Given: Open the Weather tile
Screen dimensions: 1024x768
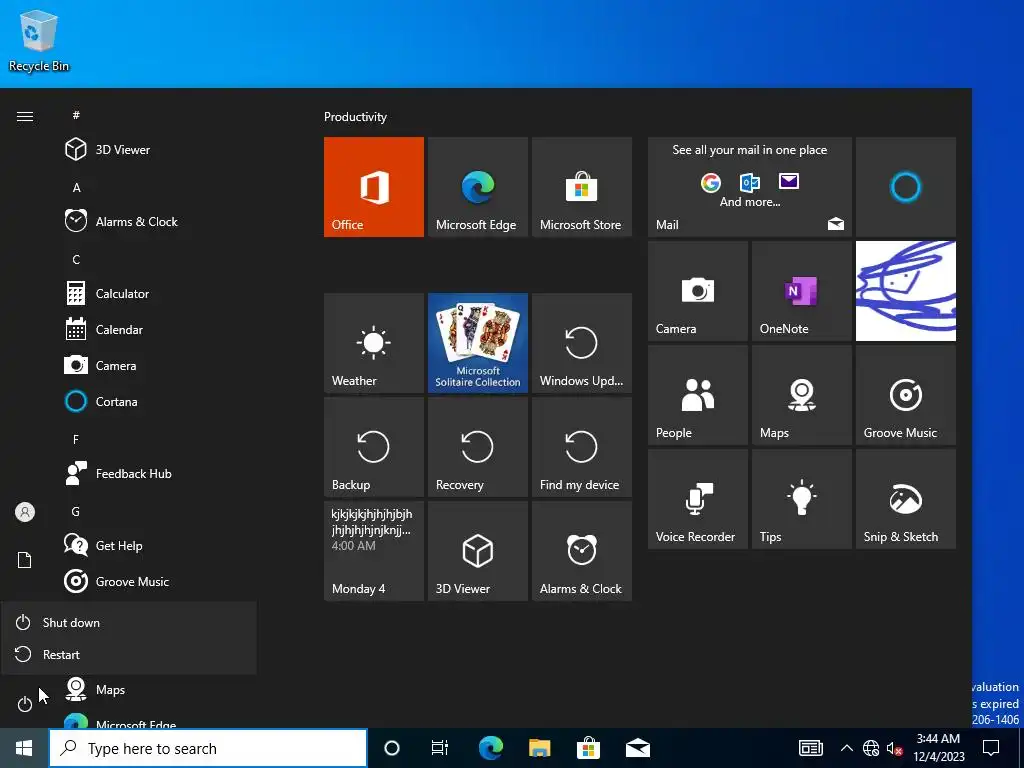Looking at the screenshot, I should [374, 343].
